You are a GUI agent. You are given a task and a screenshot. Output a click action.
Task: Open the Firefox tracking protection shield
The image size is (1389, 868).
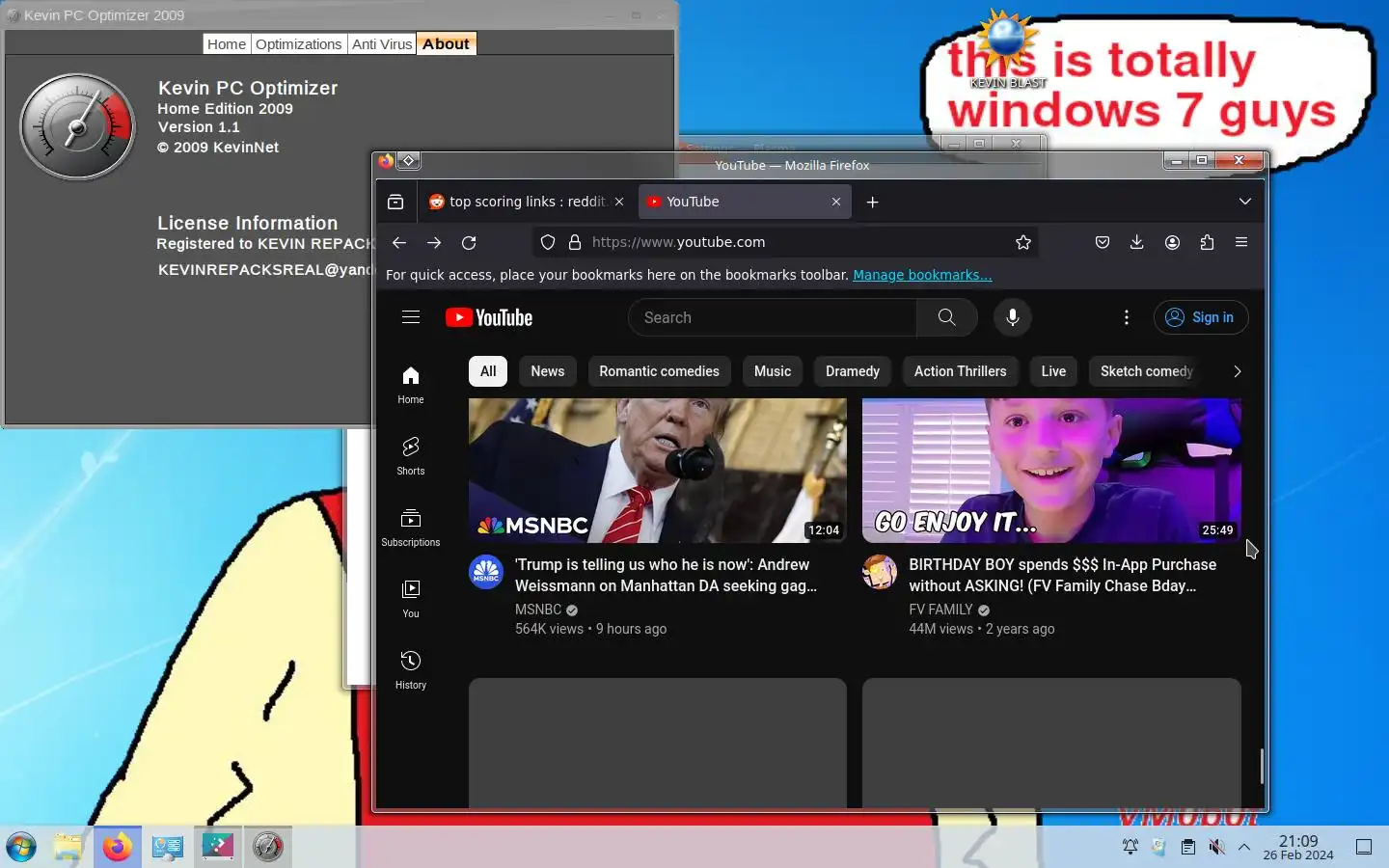548,243
